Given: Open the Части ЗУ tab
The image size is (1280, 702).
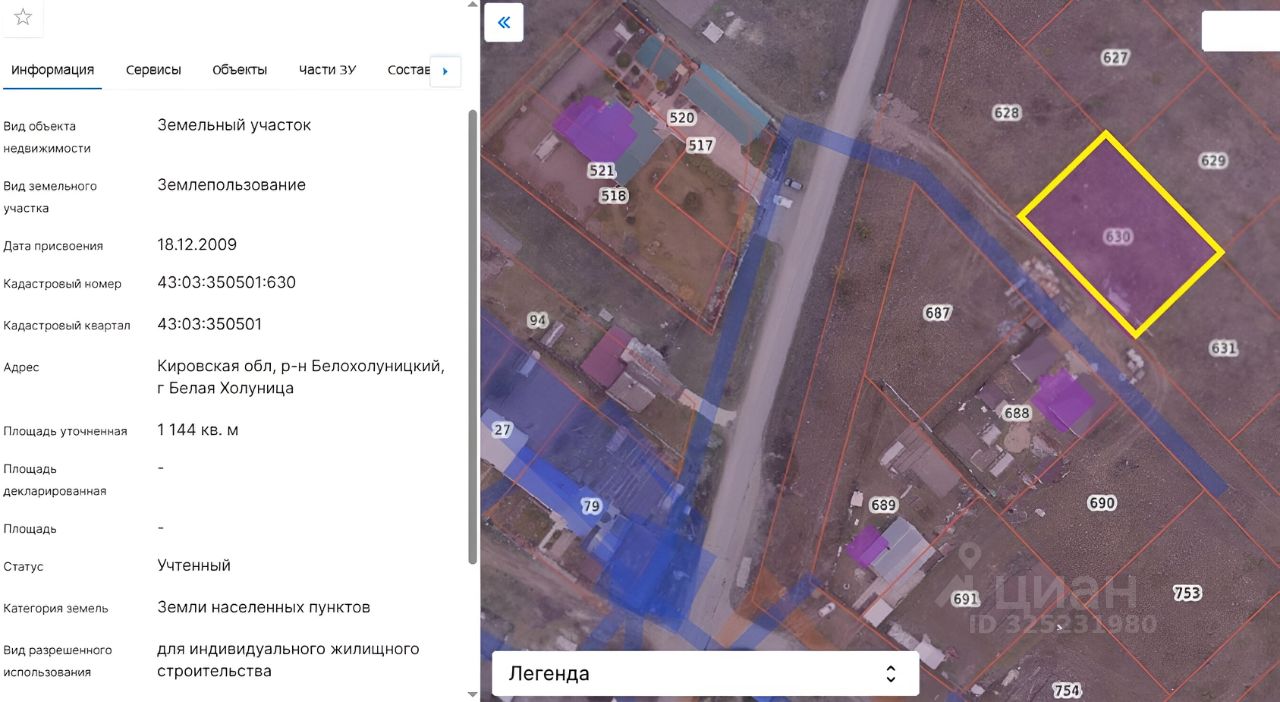Looking at the screenshot, I should [x=327, y=70].
